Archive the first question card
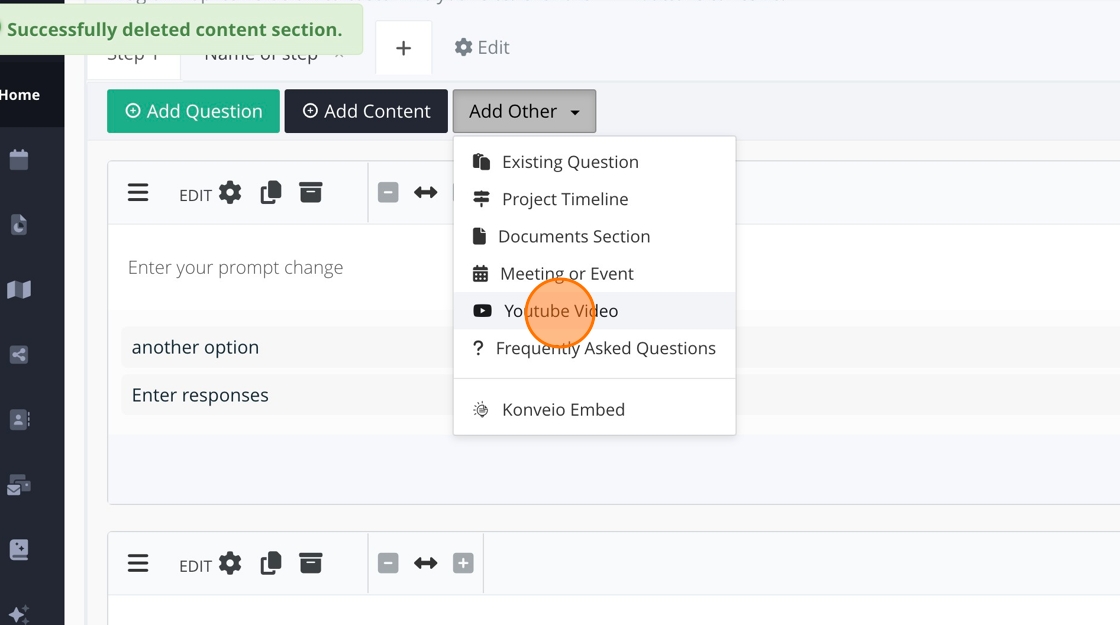Image resolution: width=1120 pixels, height=625 pixels. [x=311, y=193]
